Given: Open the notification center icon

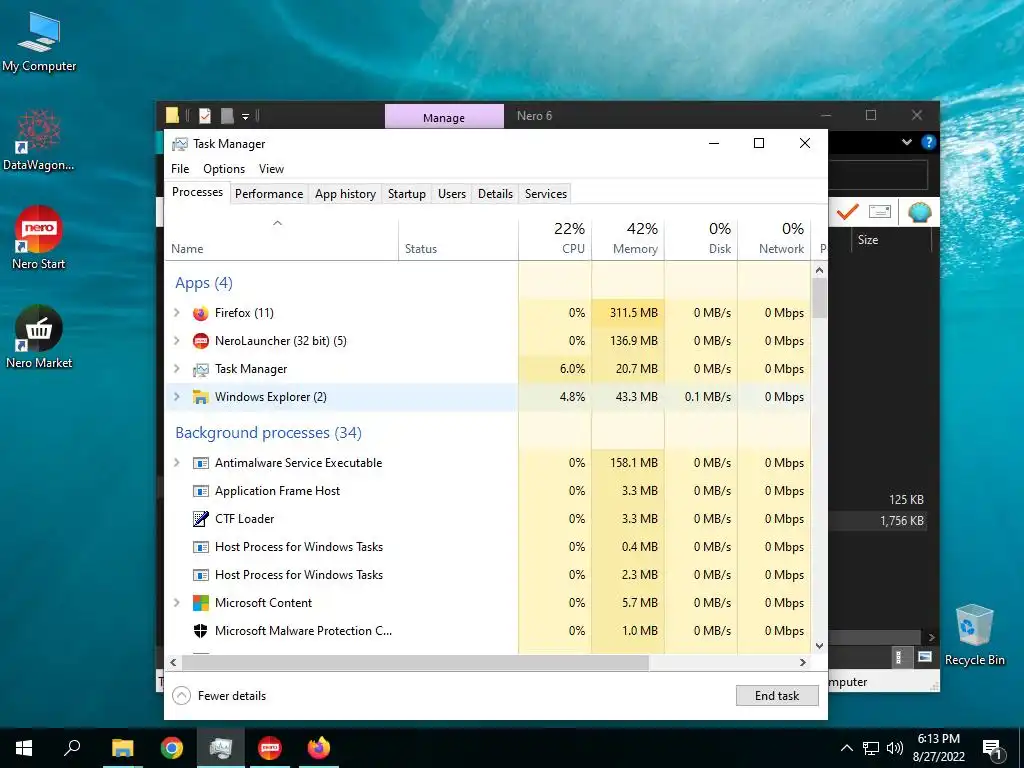Looking at the screenshot, I should pos(992,748).
